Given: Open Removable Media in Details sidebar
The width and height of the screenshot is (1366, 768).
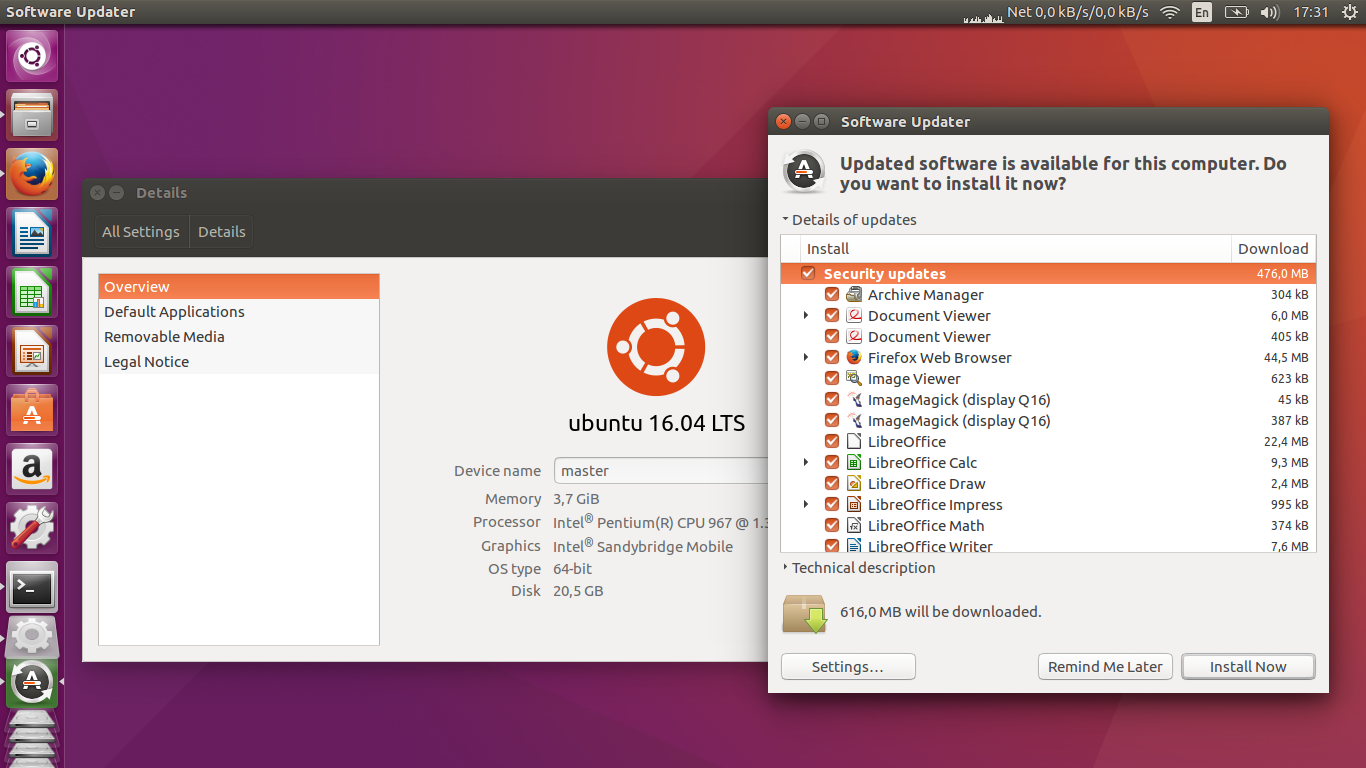Looking at the screenshot, I should 239,337.
